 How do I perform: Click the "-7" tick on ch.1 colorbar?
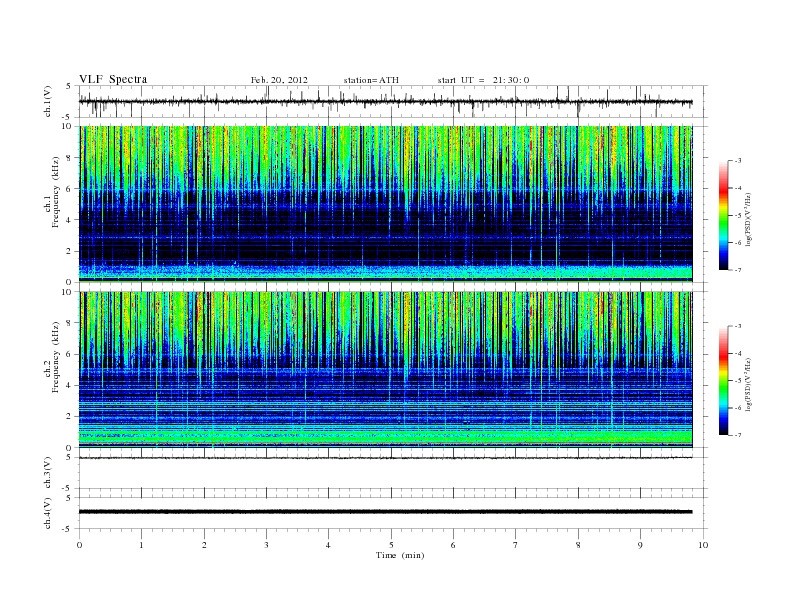point(737,270)
